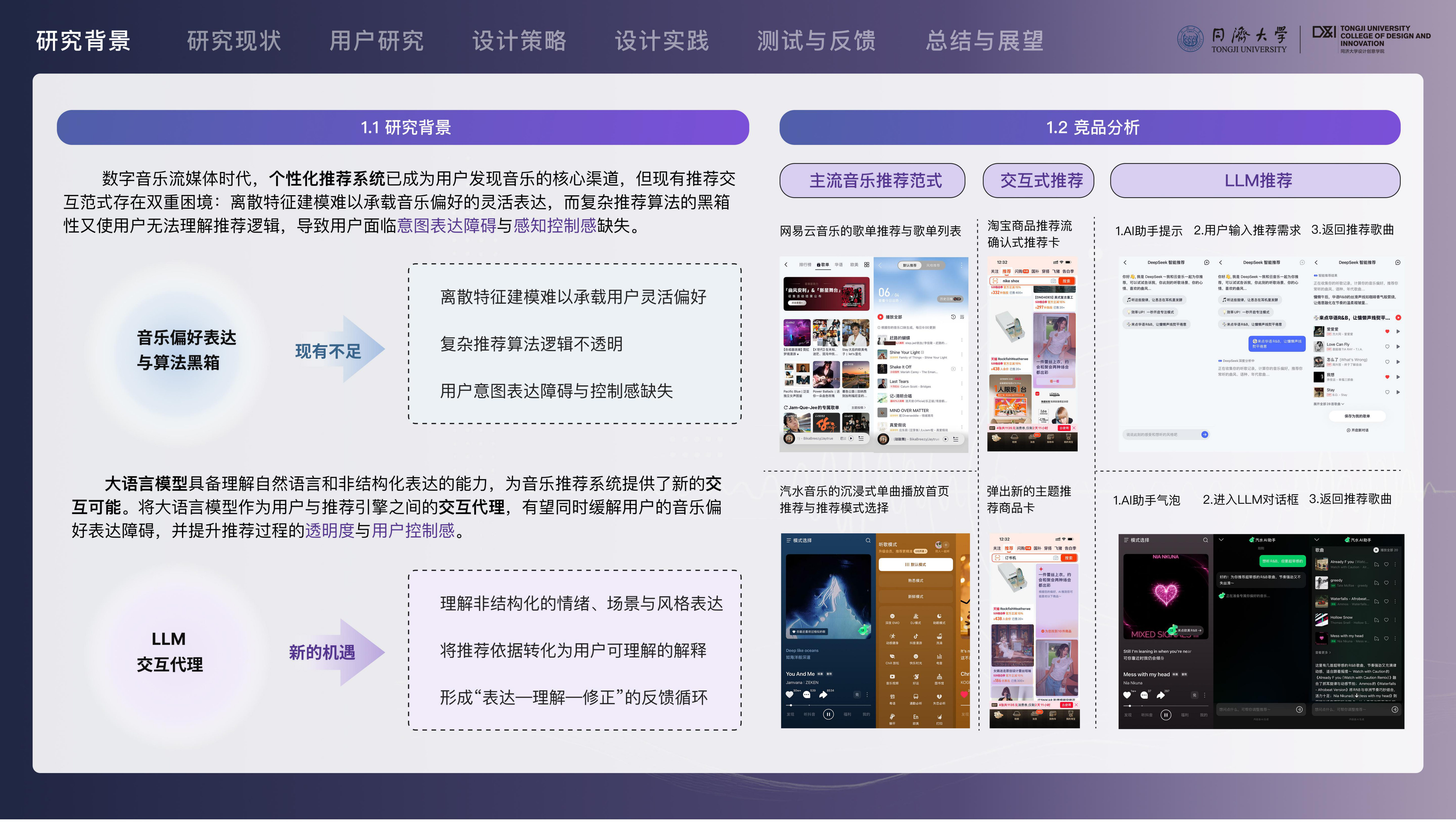The width and height of the screenshot is (1456, 836).
Task: Switch to the 研究现状 navigation tab
Action: (234, 41)
